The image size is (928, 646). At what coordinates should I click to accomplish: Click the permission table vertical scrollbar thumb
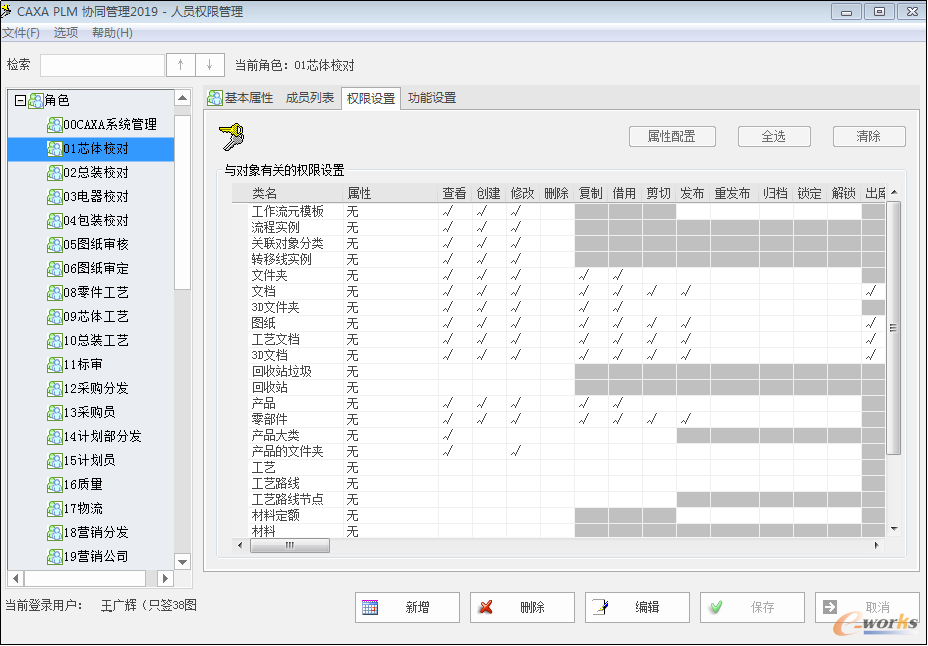point(894,328)
